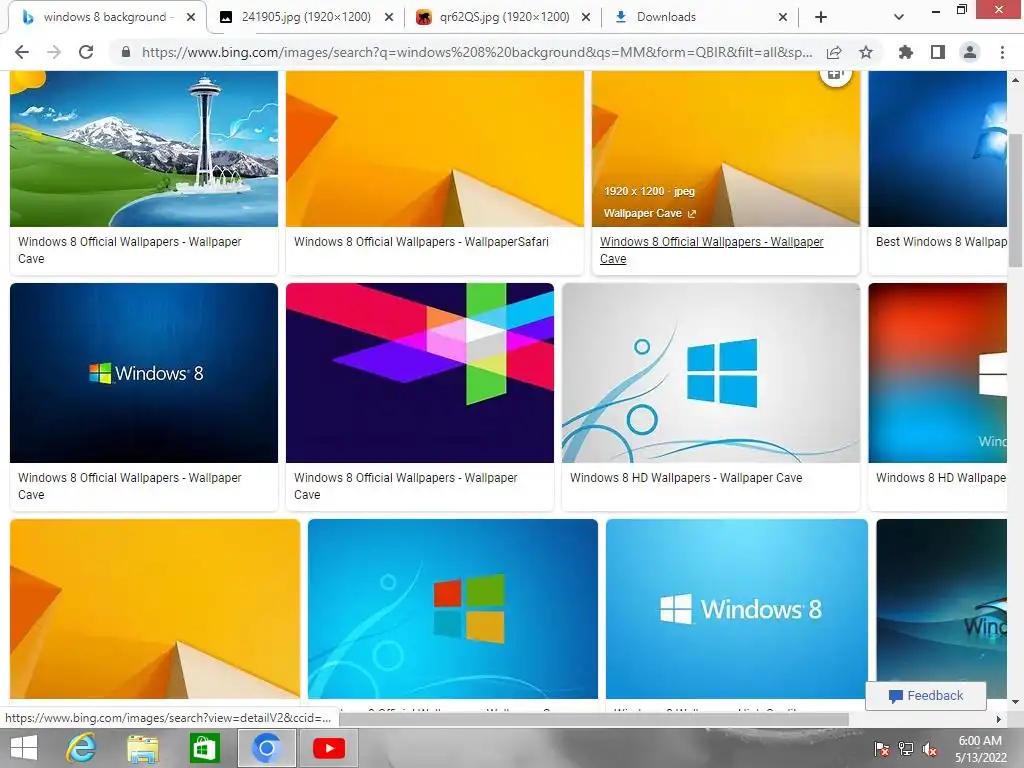
Task: Click the browser forward arrow
Action: (54, 52)
